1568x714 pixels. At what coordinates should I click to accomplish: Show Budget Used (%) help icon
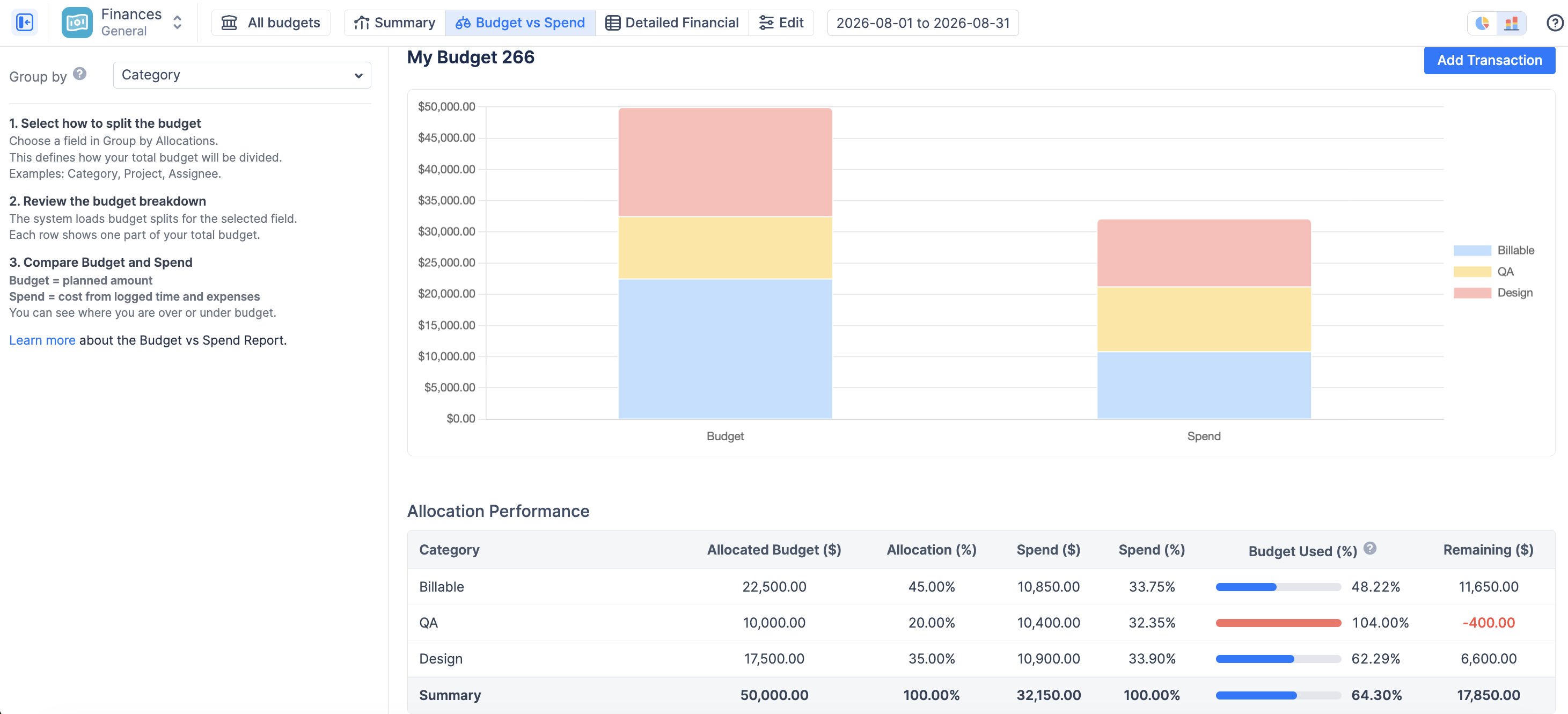pyautogui.click(x=1369, y=549)
